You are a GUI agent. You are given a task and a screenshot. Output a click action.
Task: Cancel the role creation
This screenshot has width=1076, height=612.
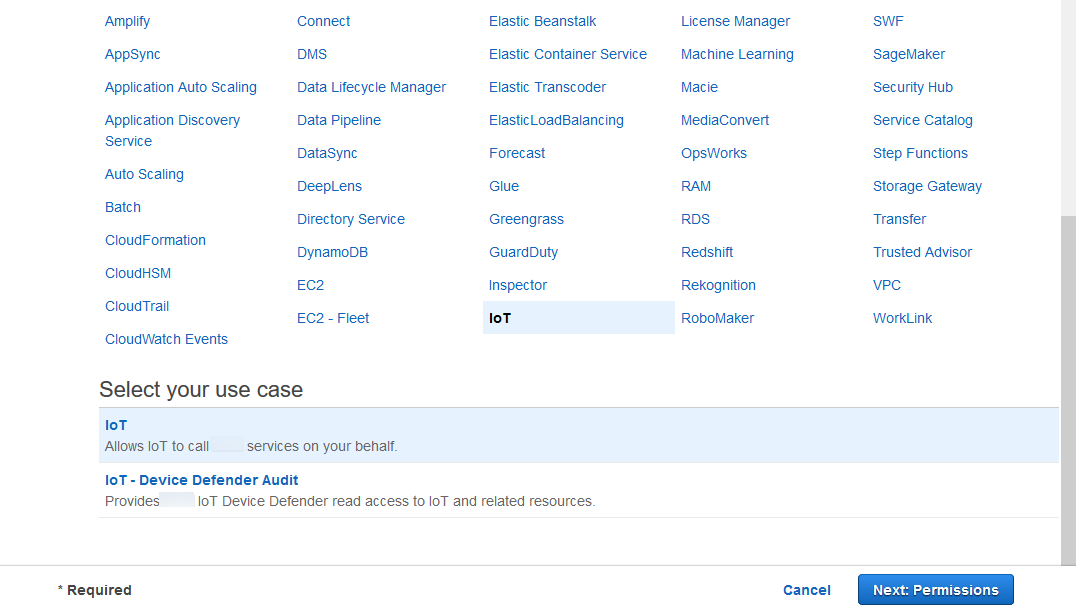click(806, 590)
